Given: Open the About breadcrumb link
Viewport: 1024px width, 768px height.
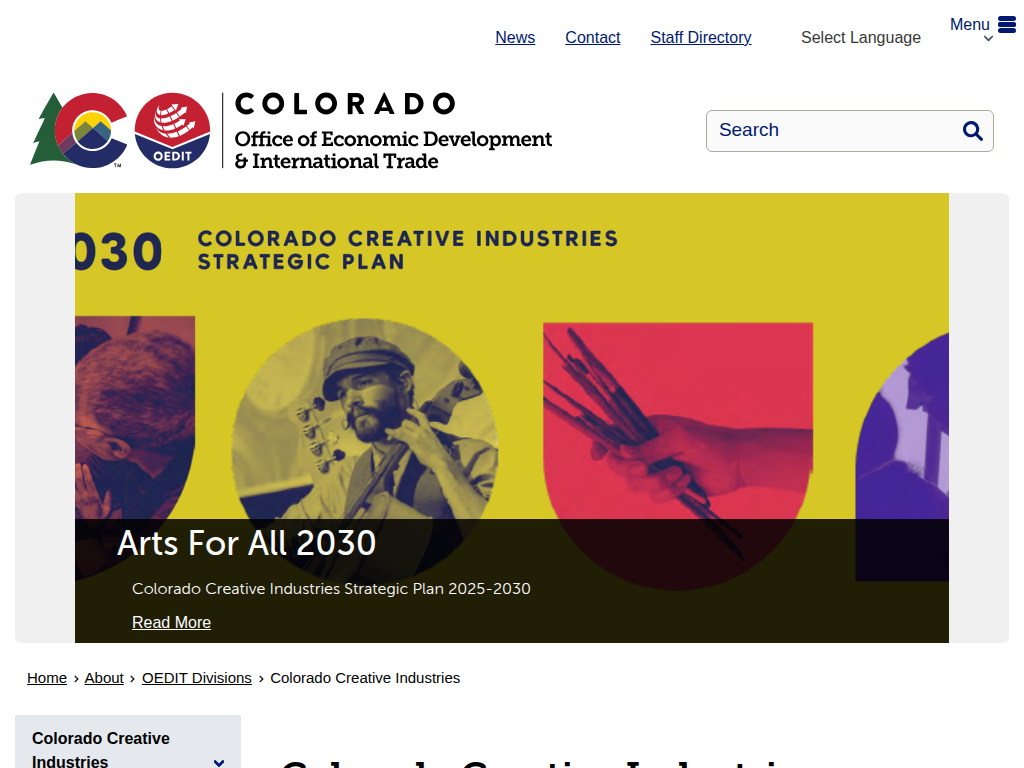Looking at the screenshot, I should tap(104, 678).
